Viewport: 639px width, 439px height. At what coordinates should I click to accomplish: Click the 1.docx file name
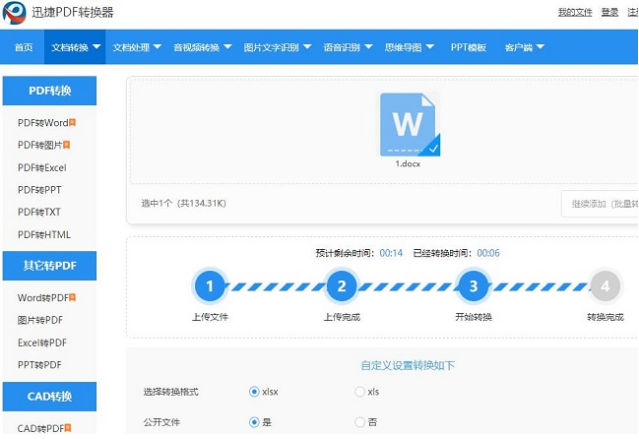click(x=408, y=163)
